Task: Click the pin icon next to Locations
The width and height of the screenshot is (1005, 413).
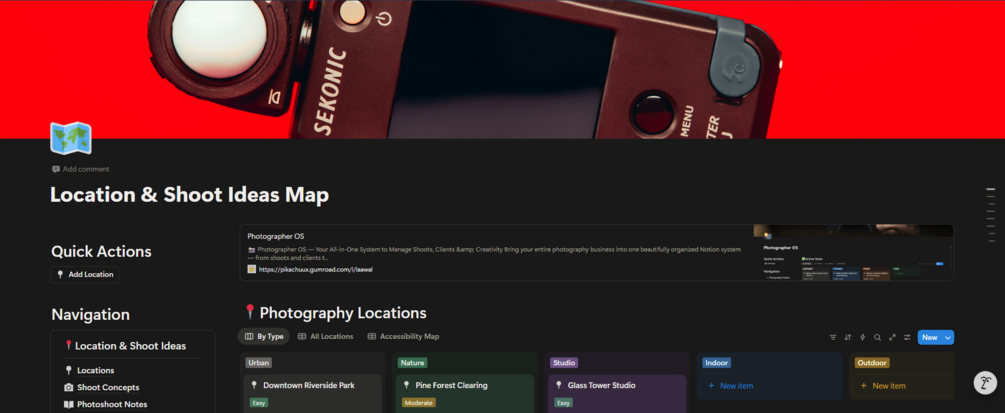Action: (69, 370)
